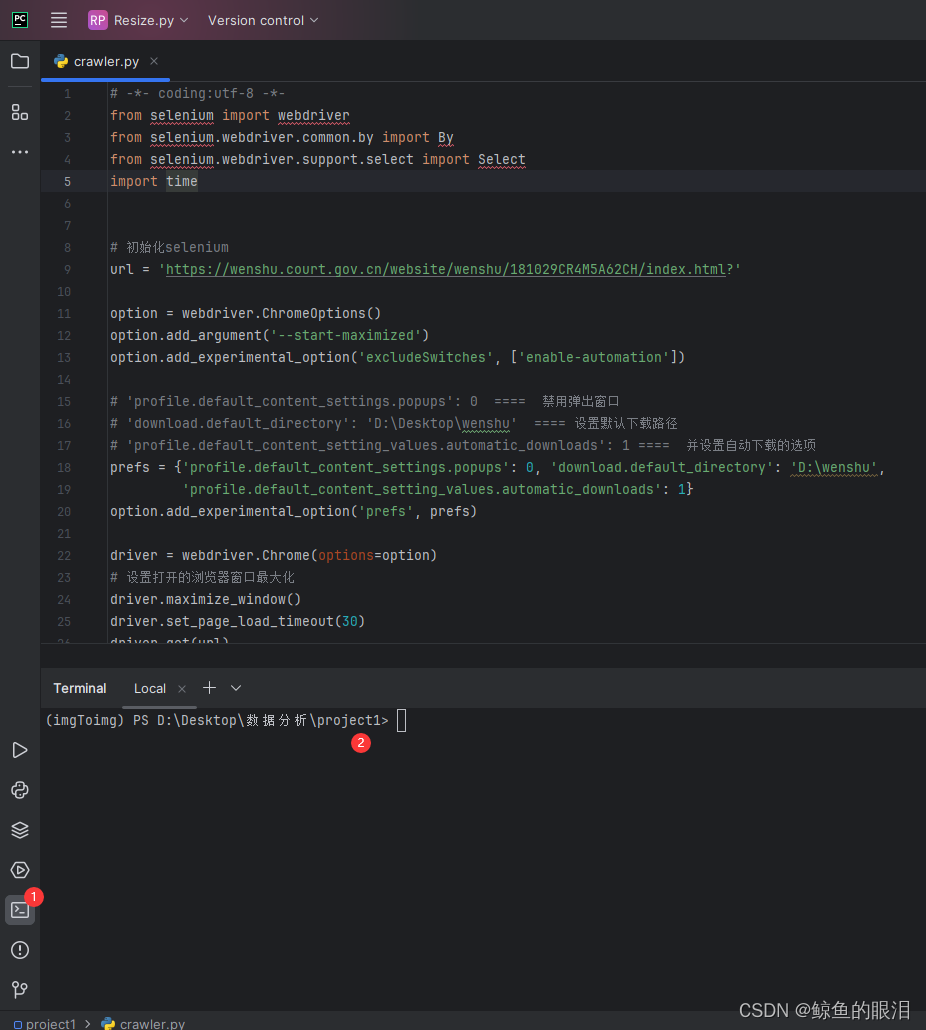Toggle the Terminal tool window button
The image size is (926, 1030).
tap(20, 910)
